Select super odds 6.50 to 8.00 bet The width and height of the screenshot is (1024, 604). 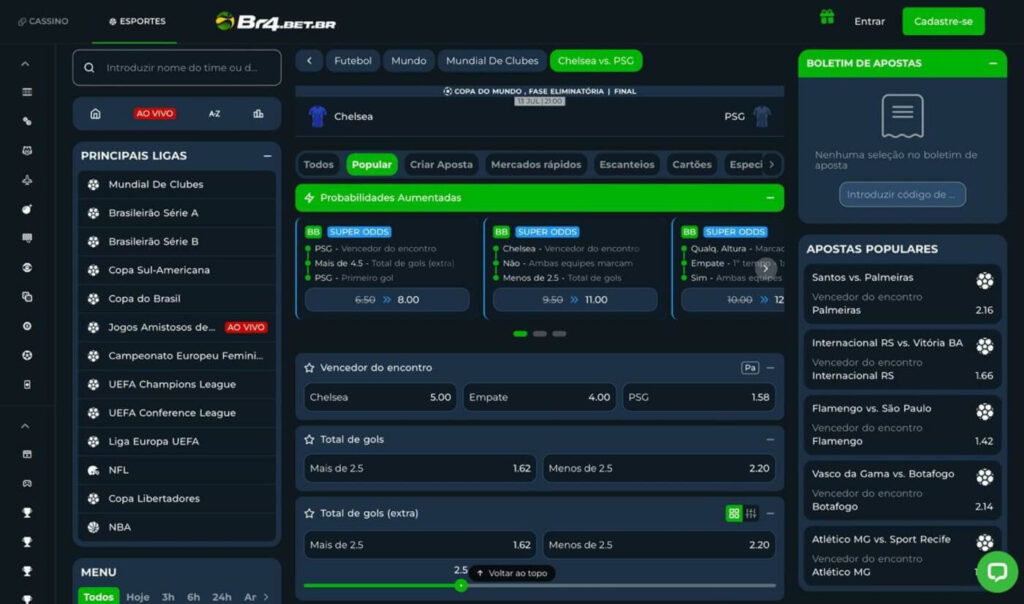[x=387, y=300]
